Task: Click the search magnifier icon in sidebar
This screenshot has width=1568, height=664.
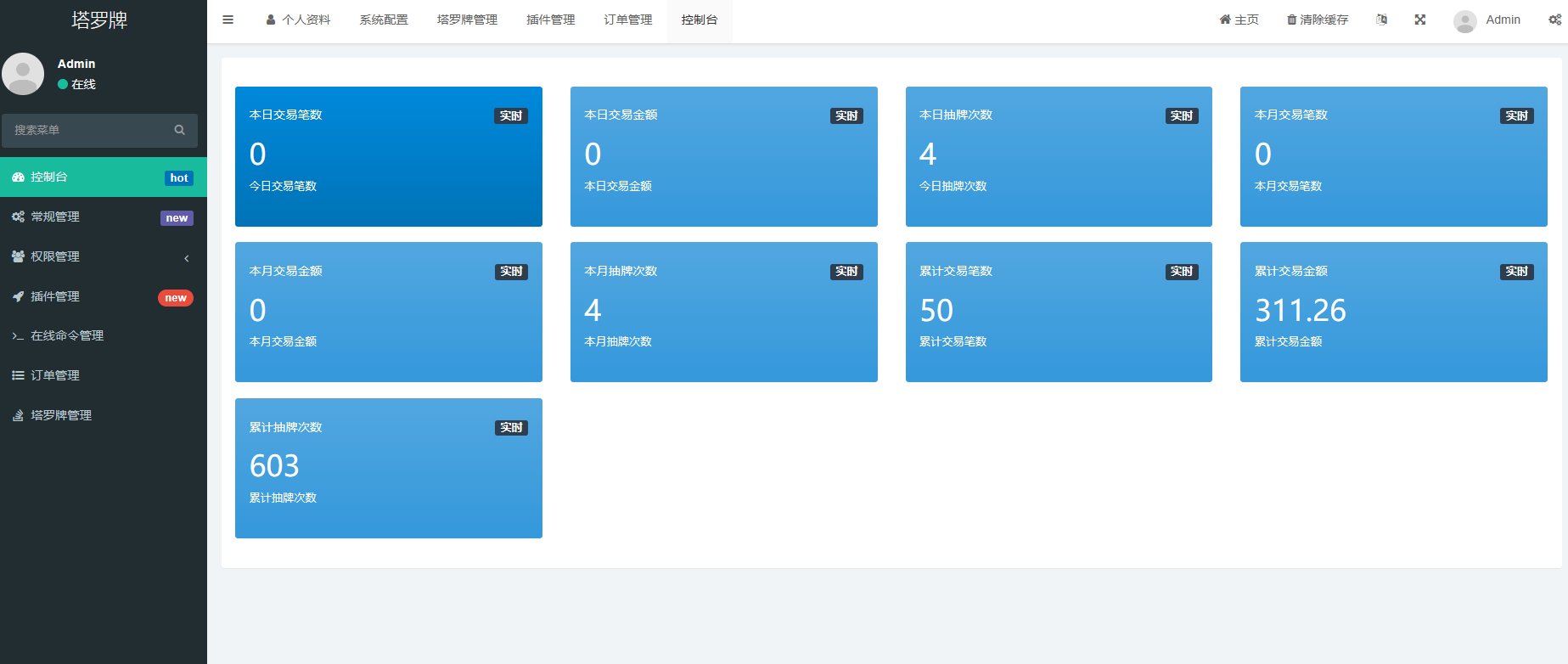Action: click(x=179, y=130)
